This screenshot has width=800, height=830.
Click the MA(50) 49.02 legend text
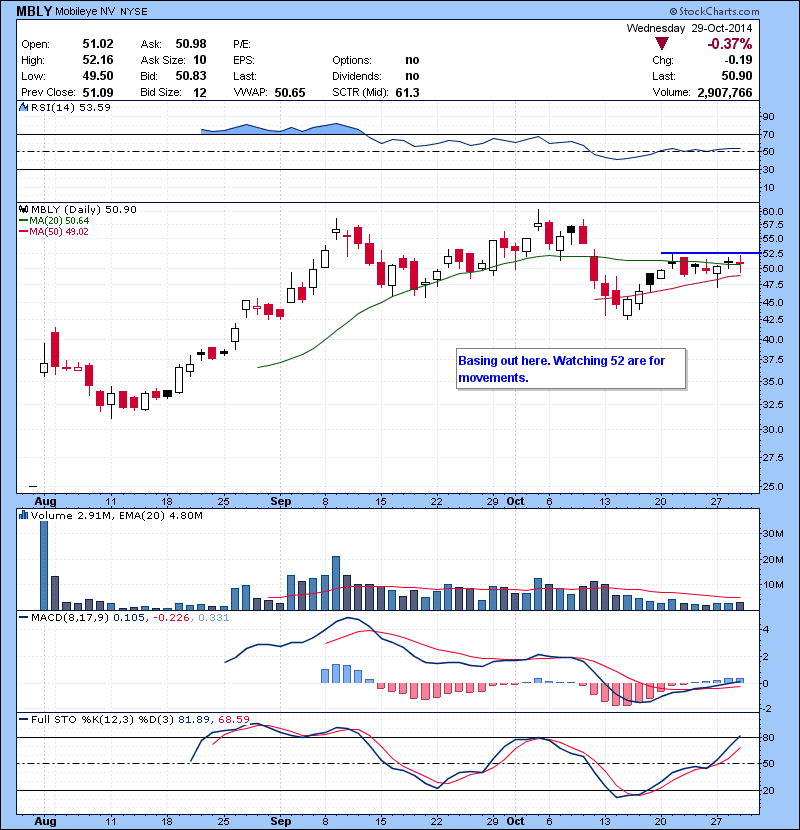click(59, 232)
